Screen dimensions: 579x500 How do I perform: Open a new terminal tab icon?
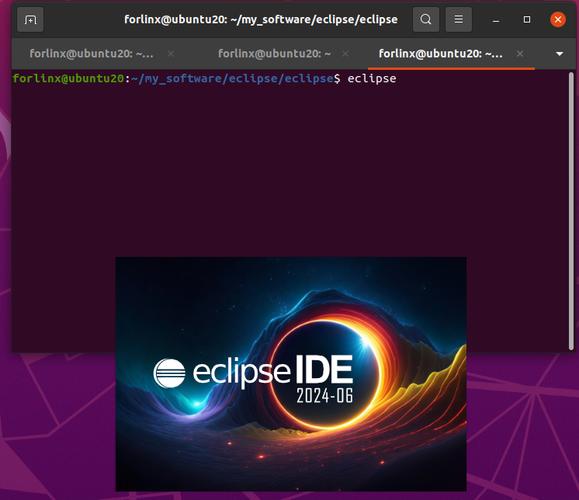click(30, 20)
